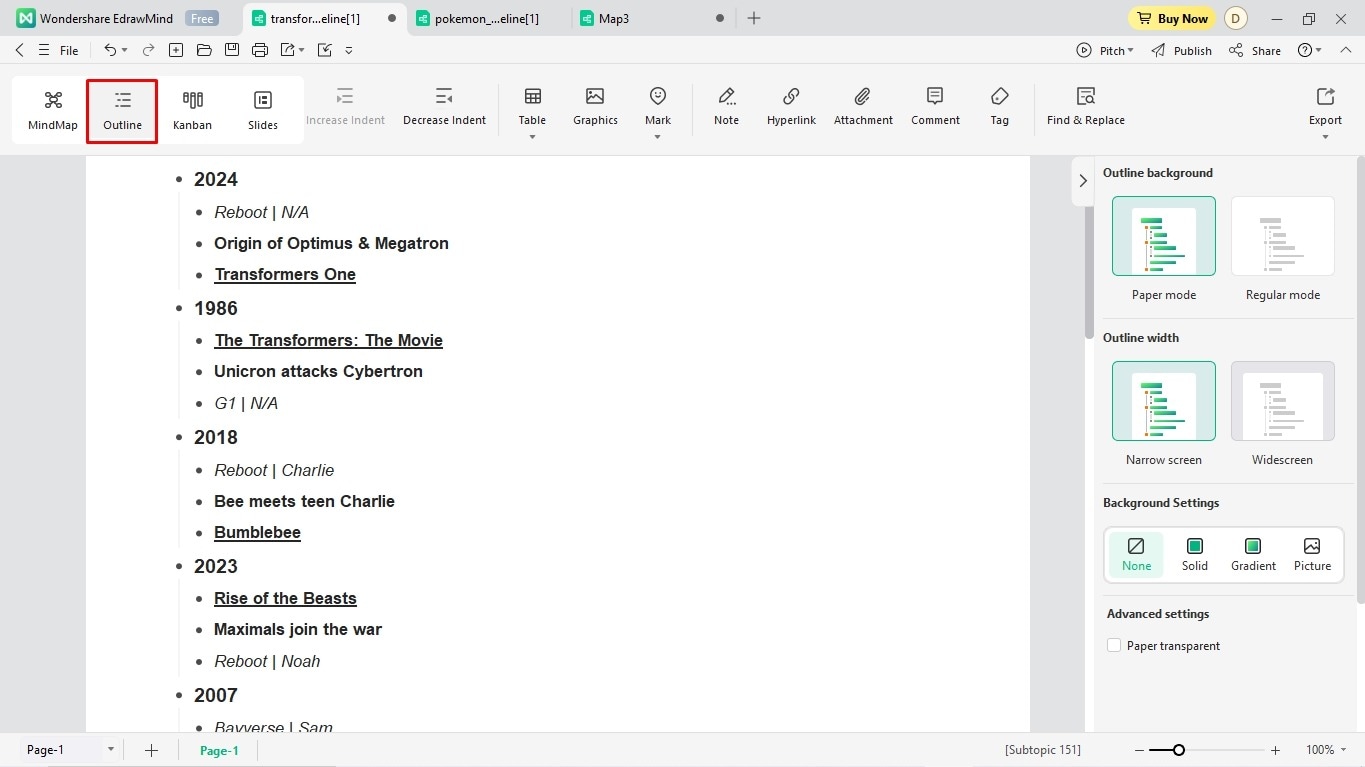The image size is (1365, 767).
Task: Open Slides view
Action: point(262,110)
